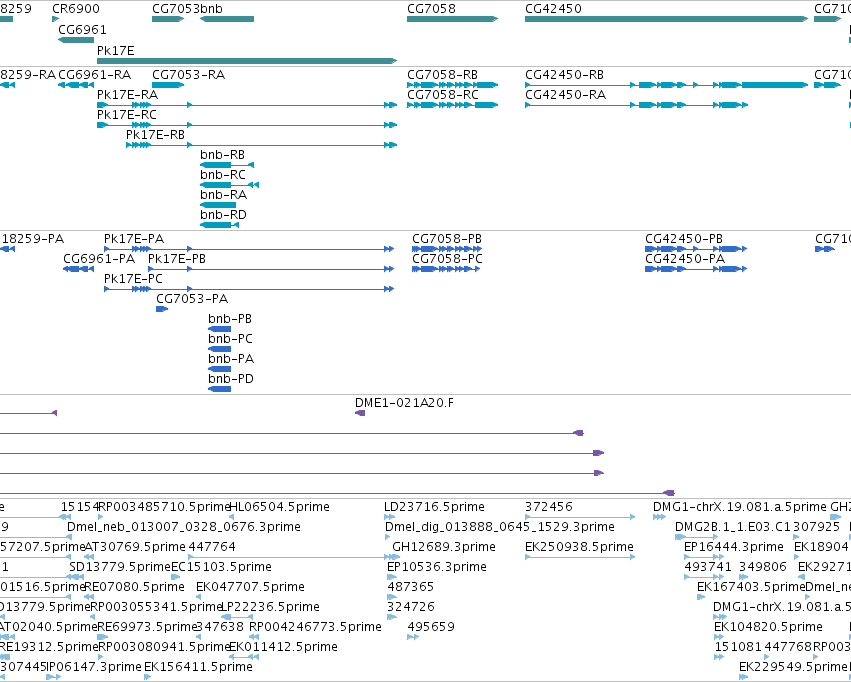Select the CG6961-PA protein label
Viewport: 851px width, 682px height.
click(x=99, y=259)
